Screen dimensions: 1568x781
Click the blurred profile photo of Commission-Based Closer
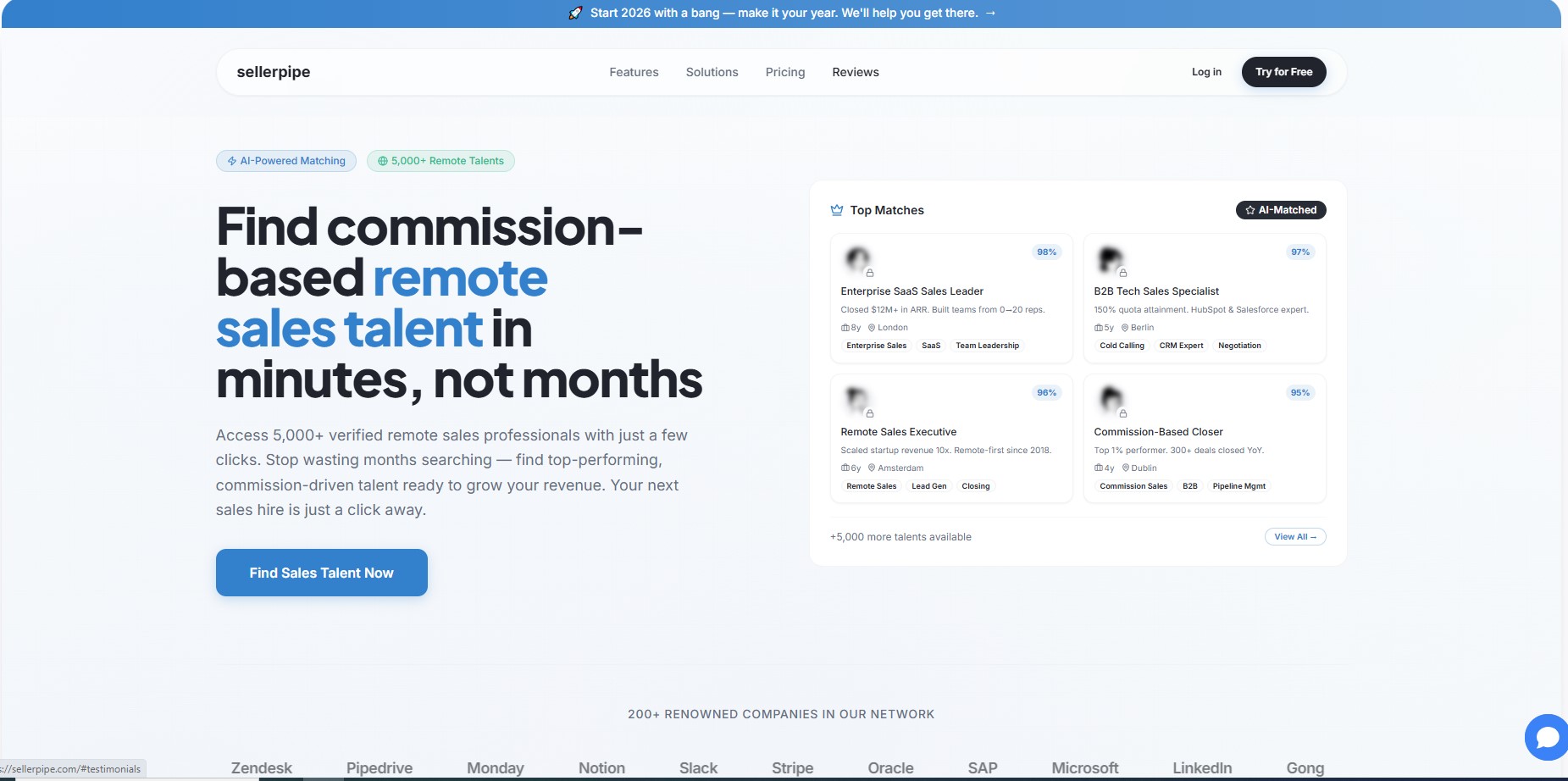(x=1111, y=397)
